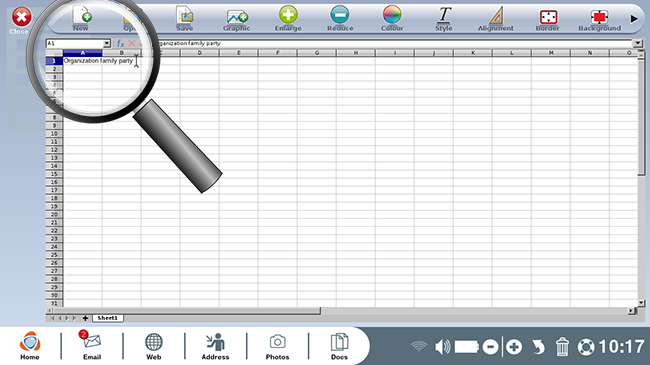Add a new sheet with plus button
This screenshot has width=650, height=365.
click(85, 318)
